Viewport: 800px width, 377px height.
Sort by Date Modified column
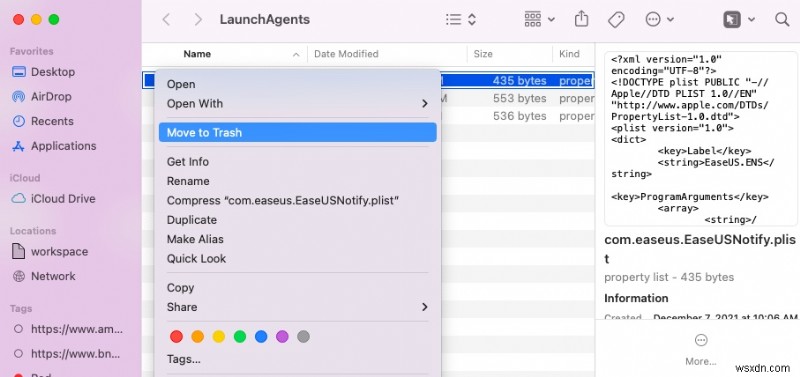point(346,54)
